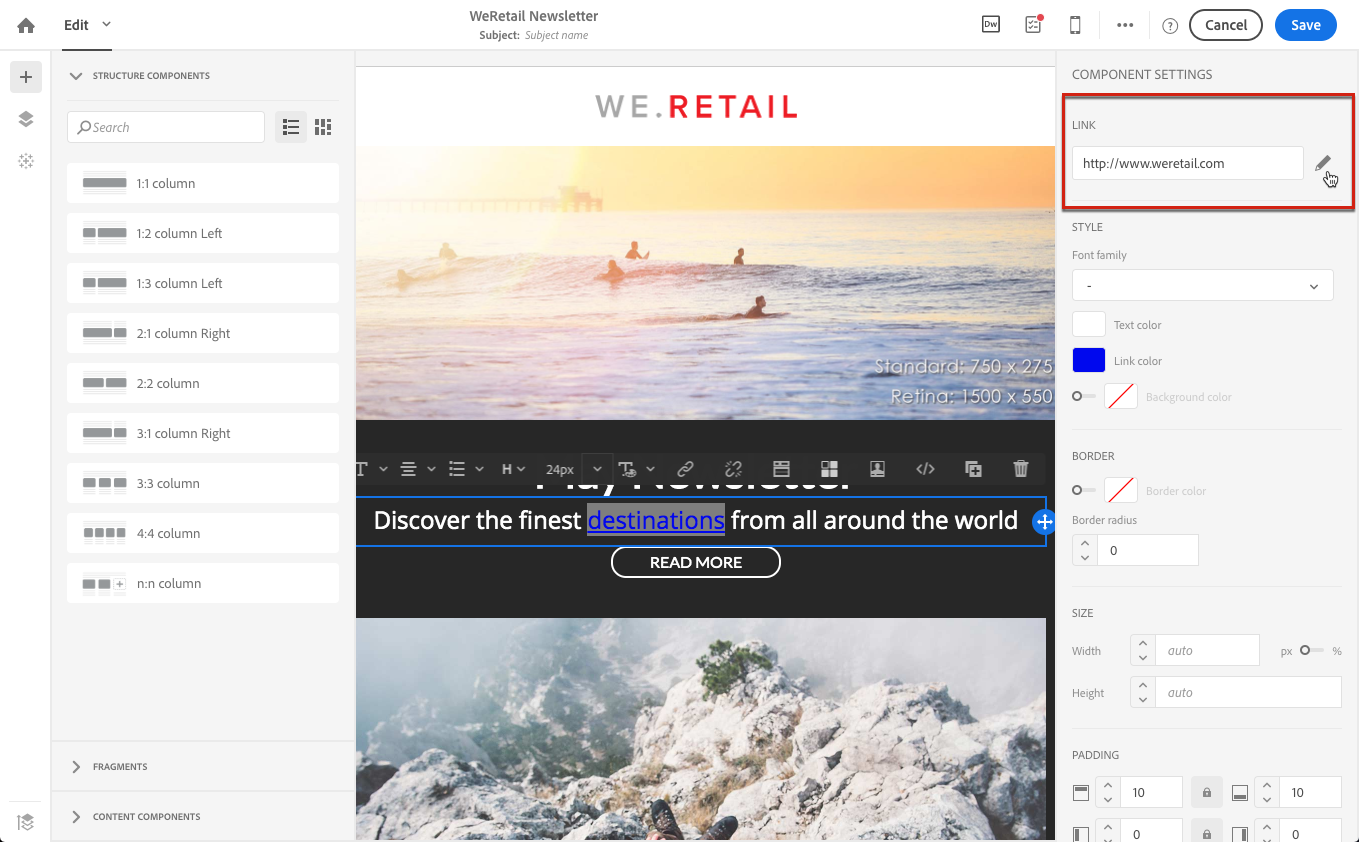The image size is (1359, 842).
Task: Open the help question mark icon
Action: click(x=1170, y=26)
